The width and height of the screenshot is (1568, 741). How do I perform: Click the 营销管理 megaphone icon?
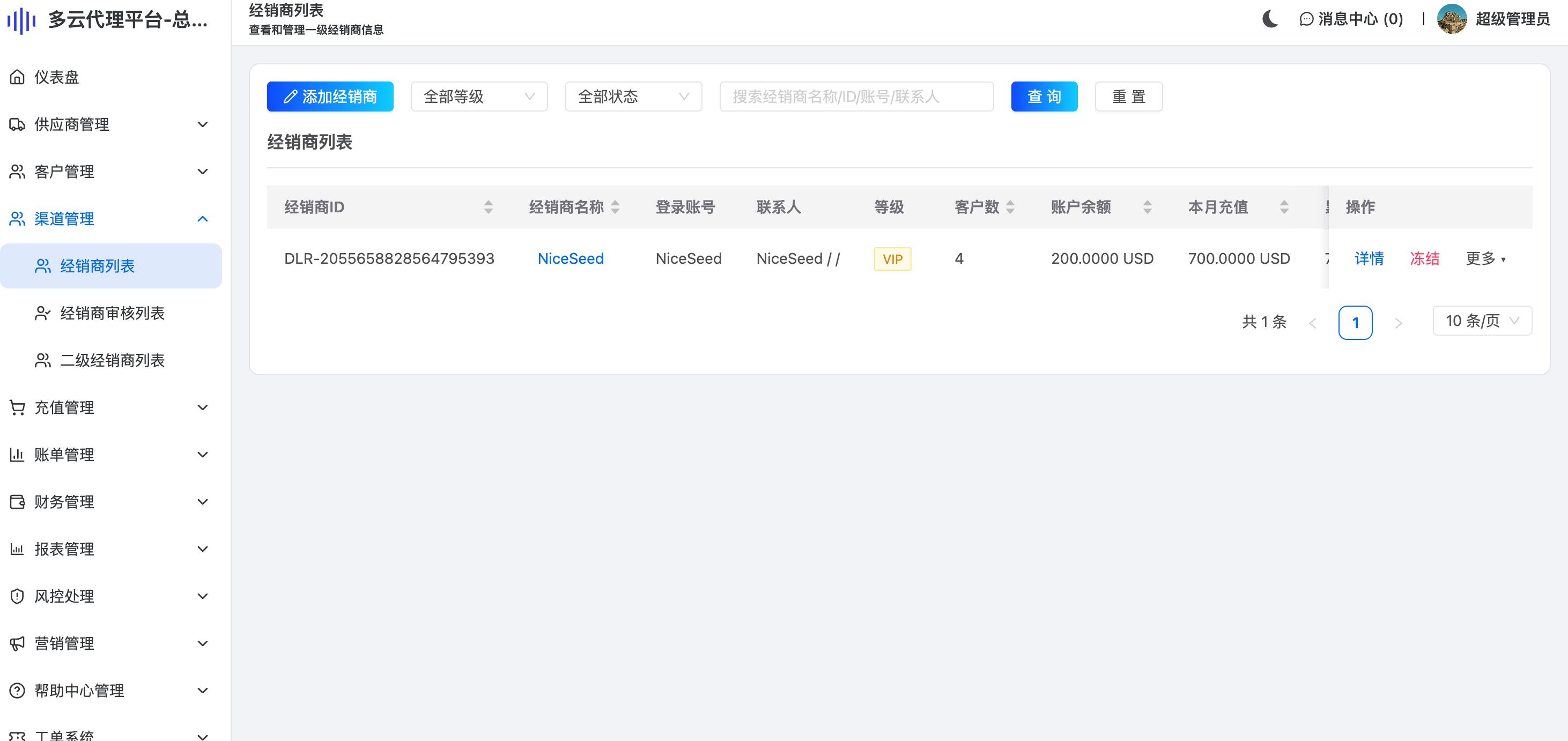point(17,643)
